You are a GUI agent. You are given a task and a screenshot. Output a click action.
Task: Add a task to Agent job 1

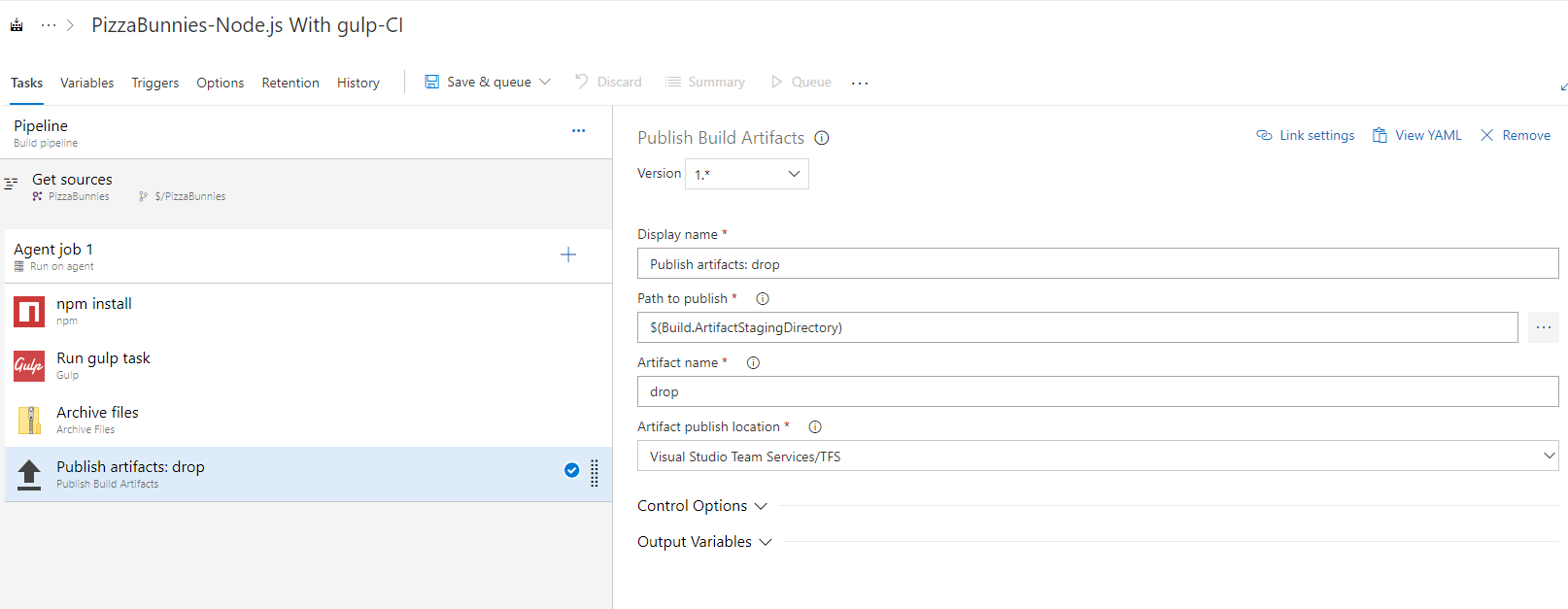coord(568,254)
